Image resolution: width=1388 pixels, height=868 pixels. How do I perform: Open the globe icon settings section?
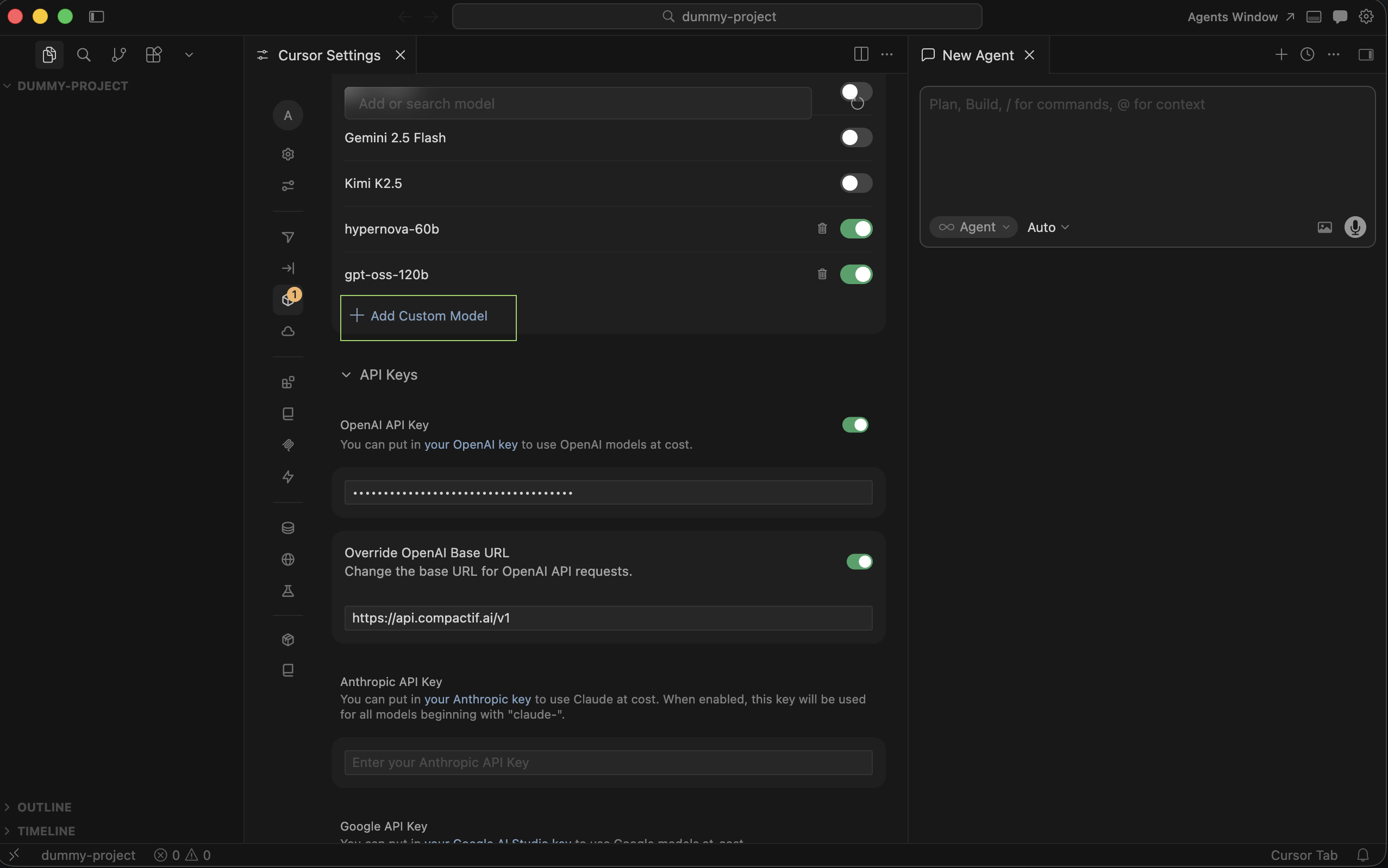tap(288, 559)
